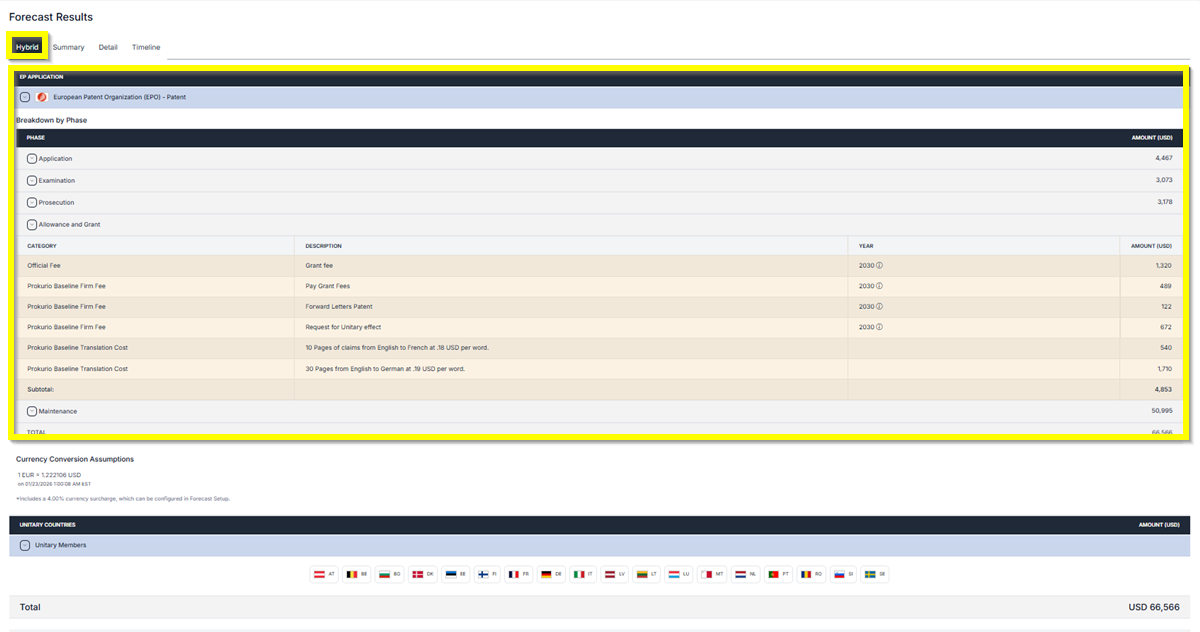Image resolution: width=1200 pixels, height=632 pixels.
Task: Click the France (FR) flag chip
Action: [519, 575]
